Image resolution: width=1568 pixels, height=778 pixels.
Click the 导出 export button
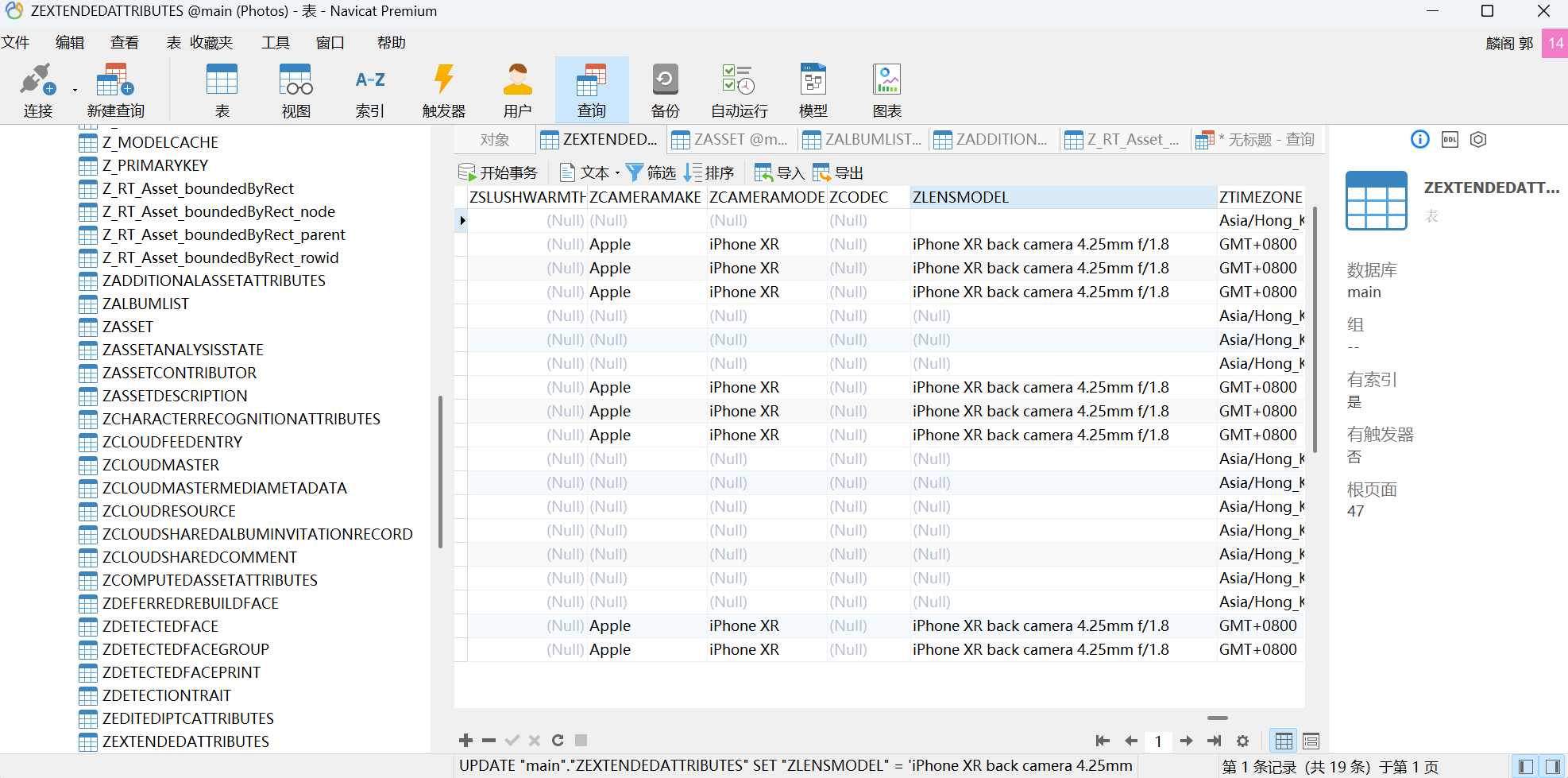tap(838, 173)
